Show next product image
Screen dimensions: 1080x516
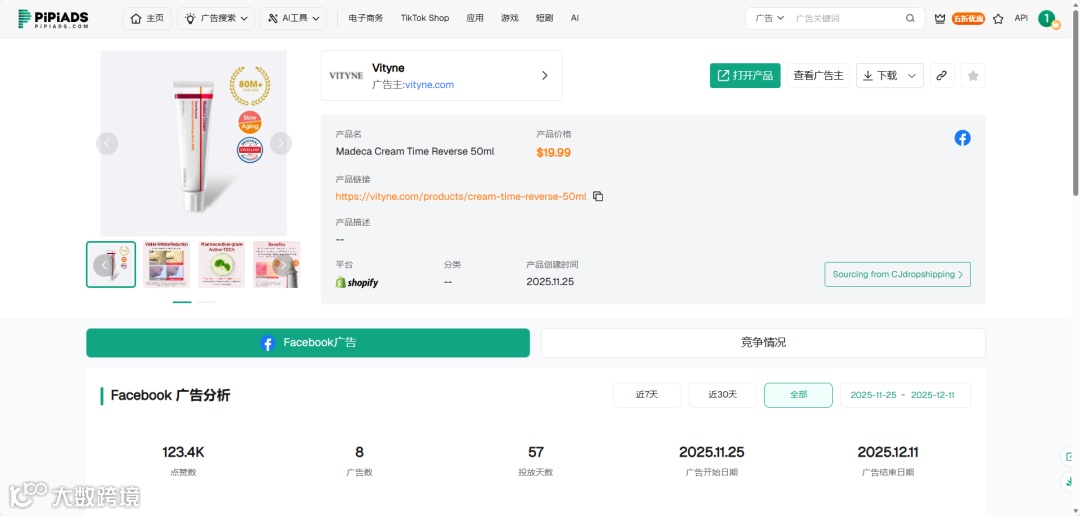click(x=280, y=143)
